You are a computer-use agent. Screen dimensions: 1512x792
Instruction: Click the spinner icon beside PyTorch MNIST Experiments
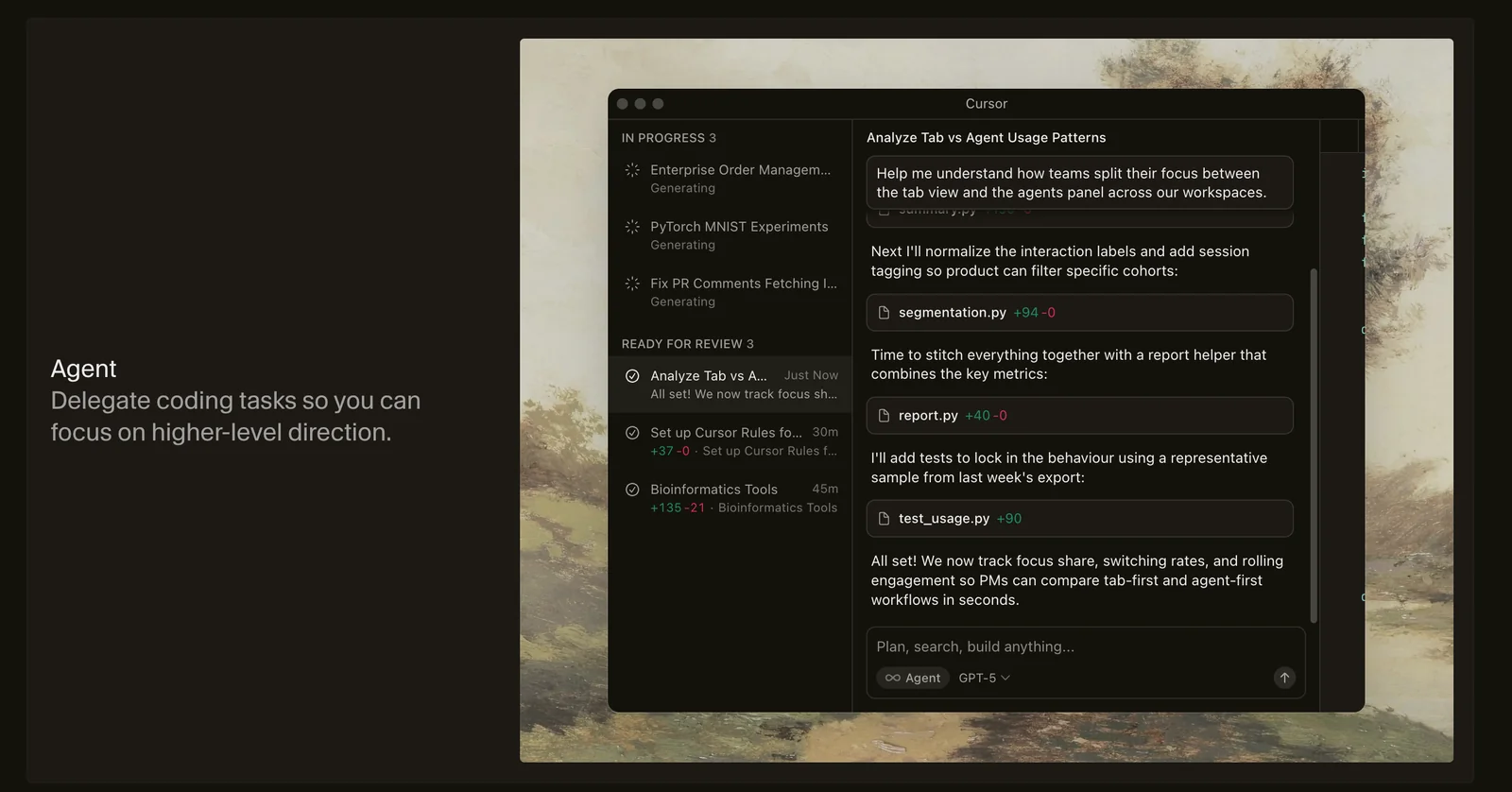(x=632, y=227)
